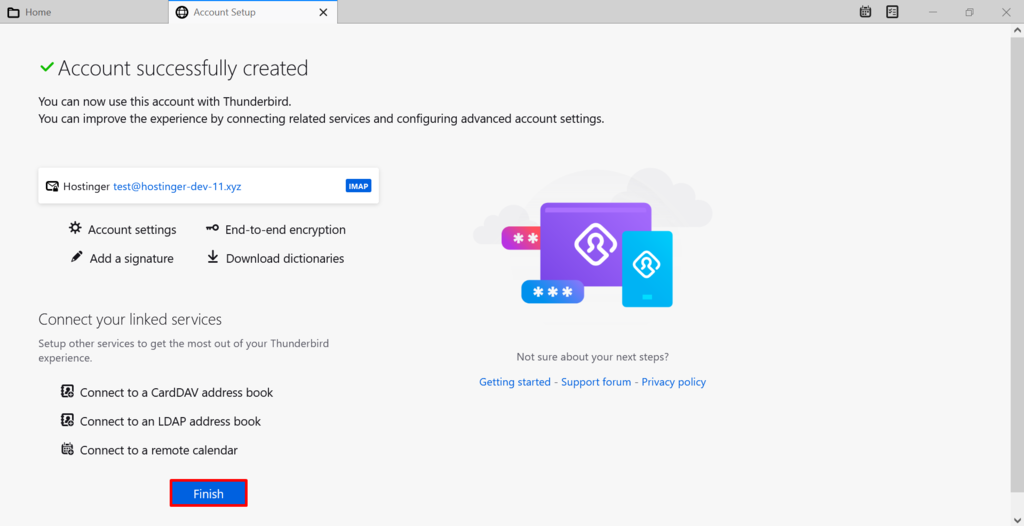Click the remote calendar icon
Screen dimensions: 1024x526
tap(67, 449)
